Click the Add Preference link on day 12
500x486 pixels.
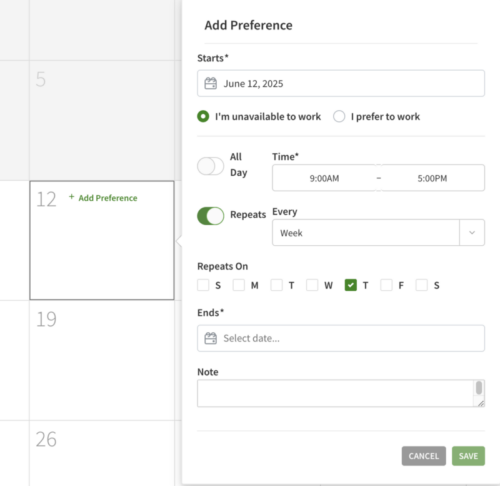click(108, 198)
